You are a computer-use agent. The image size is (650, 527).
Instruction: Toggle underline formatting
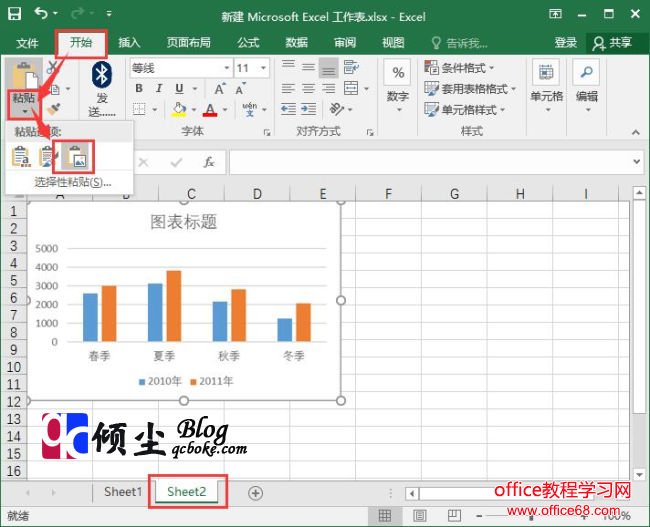pyautogui.click(x=179, y=88)
